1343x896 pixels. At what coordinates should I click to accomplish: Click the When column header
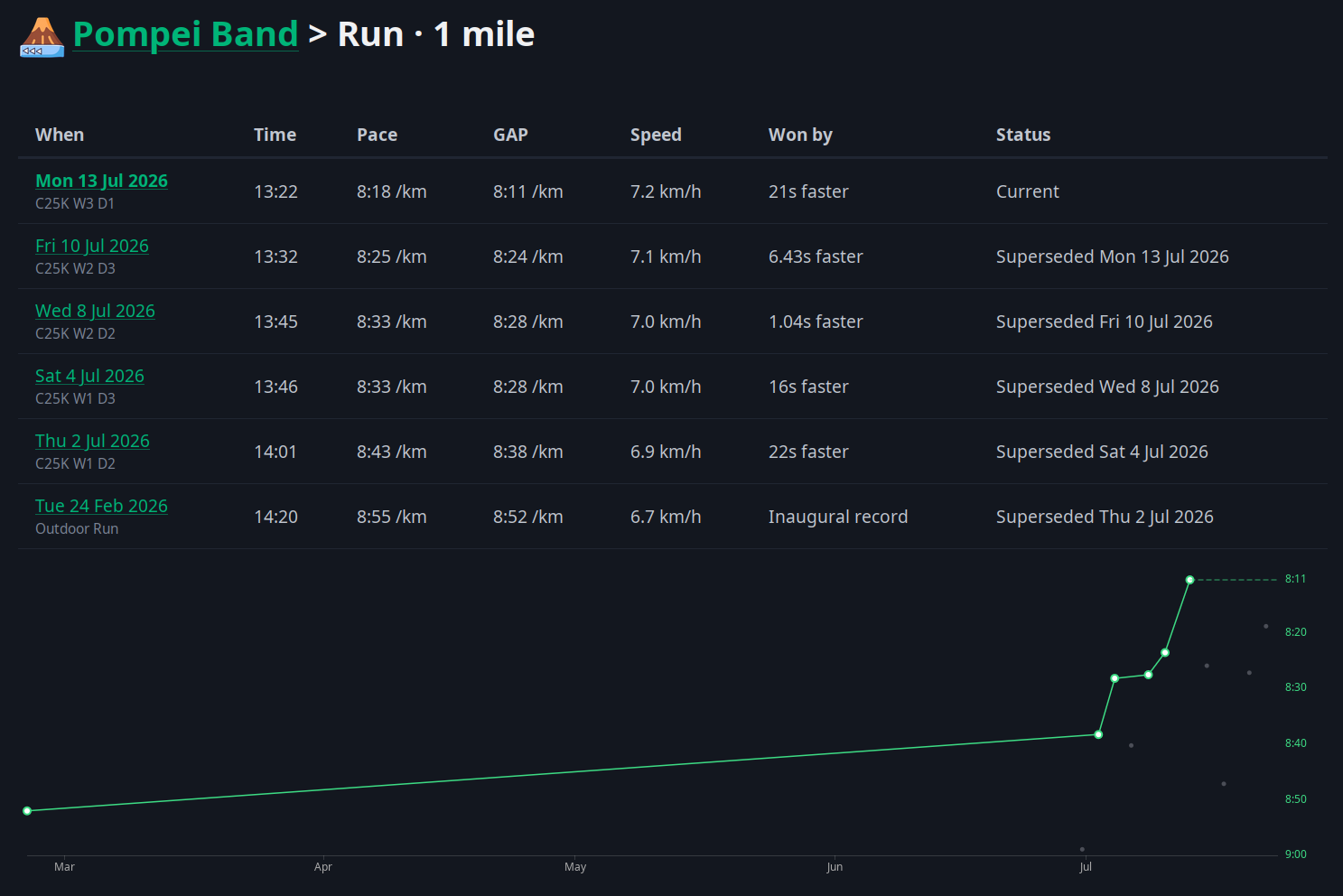tap(60, 135)
